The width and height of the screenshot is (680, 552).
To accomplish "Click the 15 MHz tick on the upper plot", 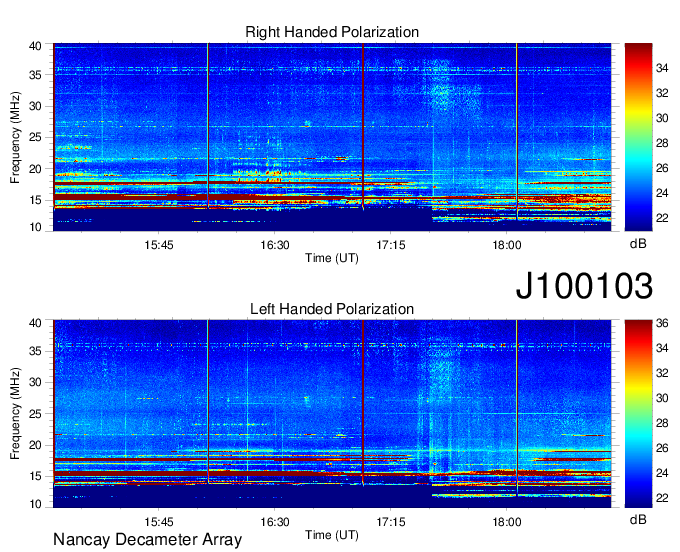I will point(35,200).
